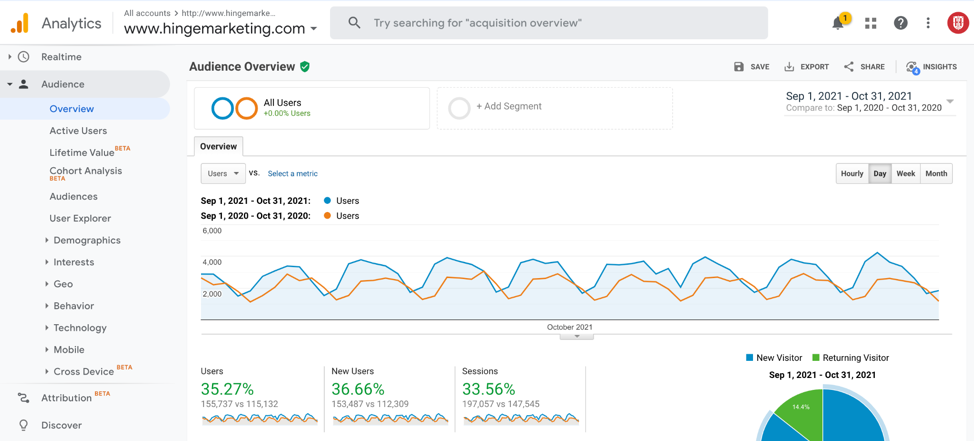Image resolution: width=974 pixels, height=441 pixels.
Task: Open the account selector www.hingemarketing.com dropdown
Action: click(x=221, y=29)
